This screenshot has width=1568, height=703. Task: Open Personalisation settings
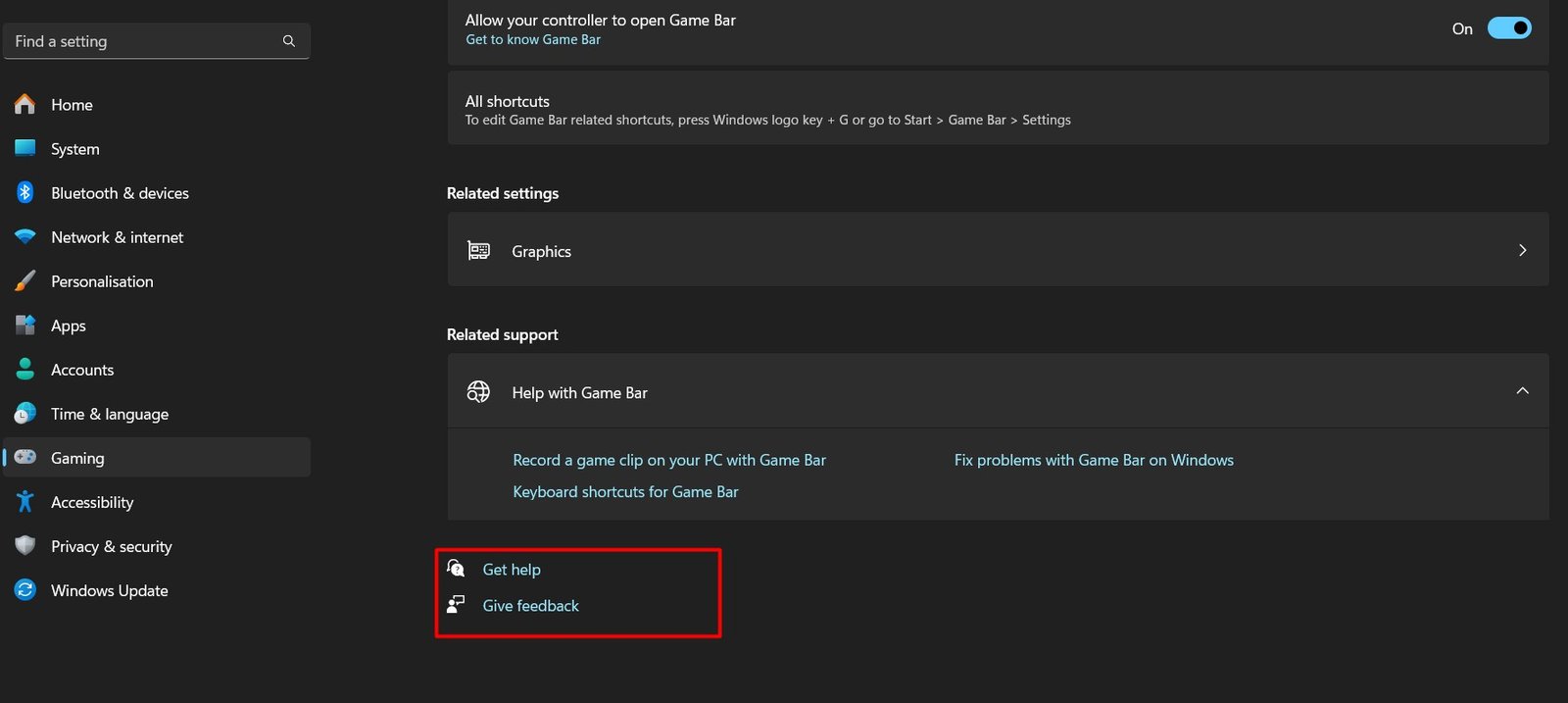tap(157, 280)
